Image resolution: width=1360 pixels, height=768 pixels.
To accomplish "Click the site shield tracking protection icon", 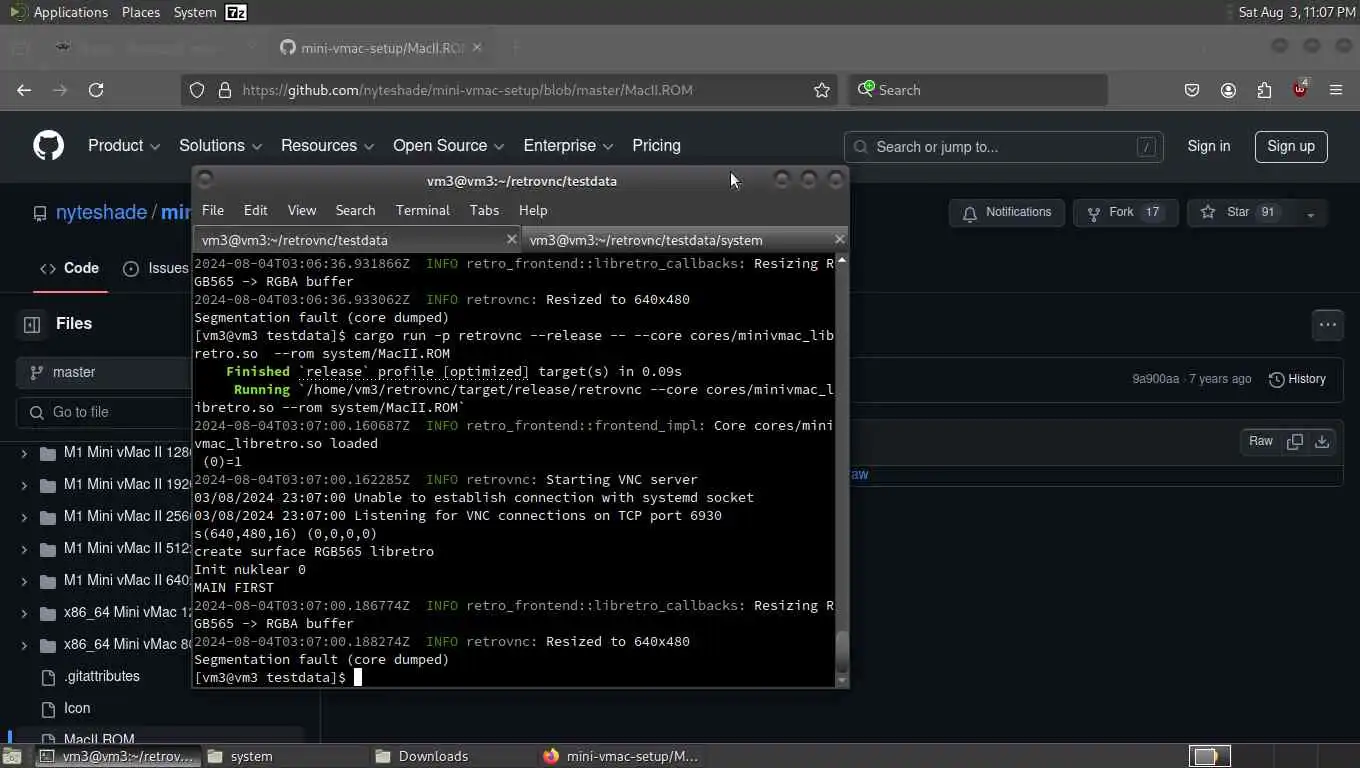I will (x=197, y=90).
